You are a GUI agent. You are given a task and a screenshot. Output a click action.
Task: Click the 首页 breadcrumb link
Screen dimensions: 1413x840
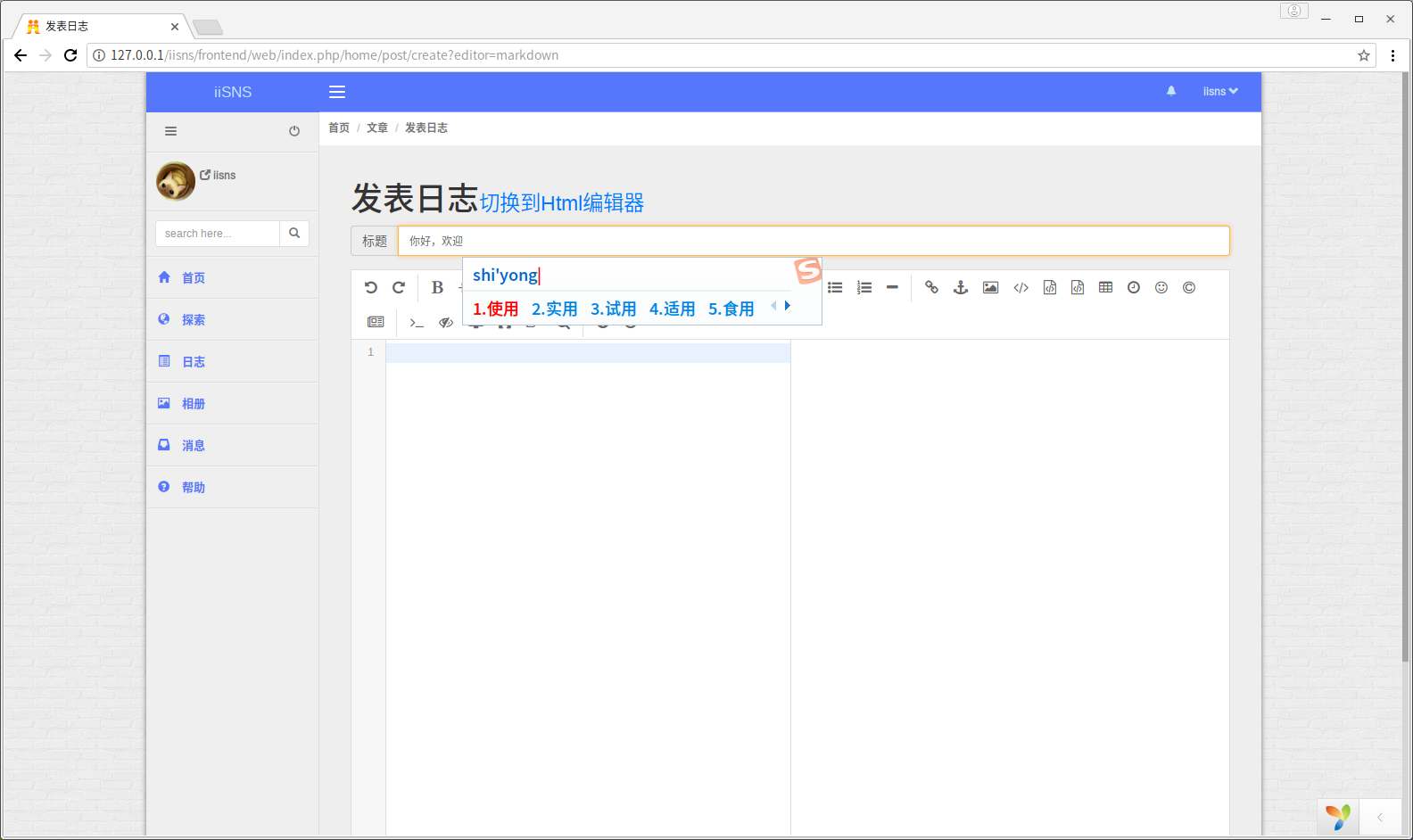point(339,128)
